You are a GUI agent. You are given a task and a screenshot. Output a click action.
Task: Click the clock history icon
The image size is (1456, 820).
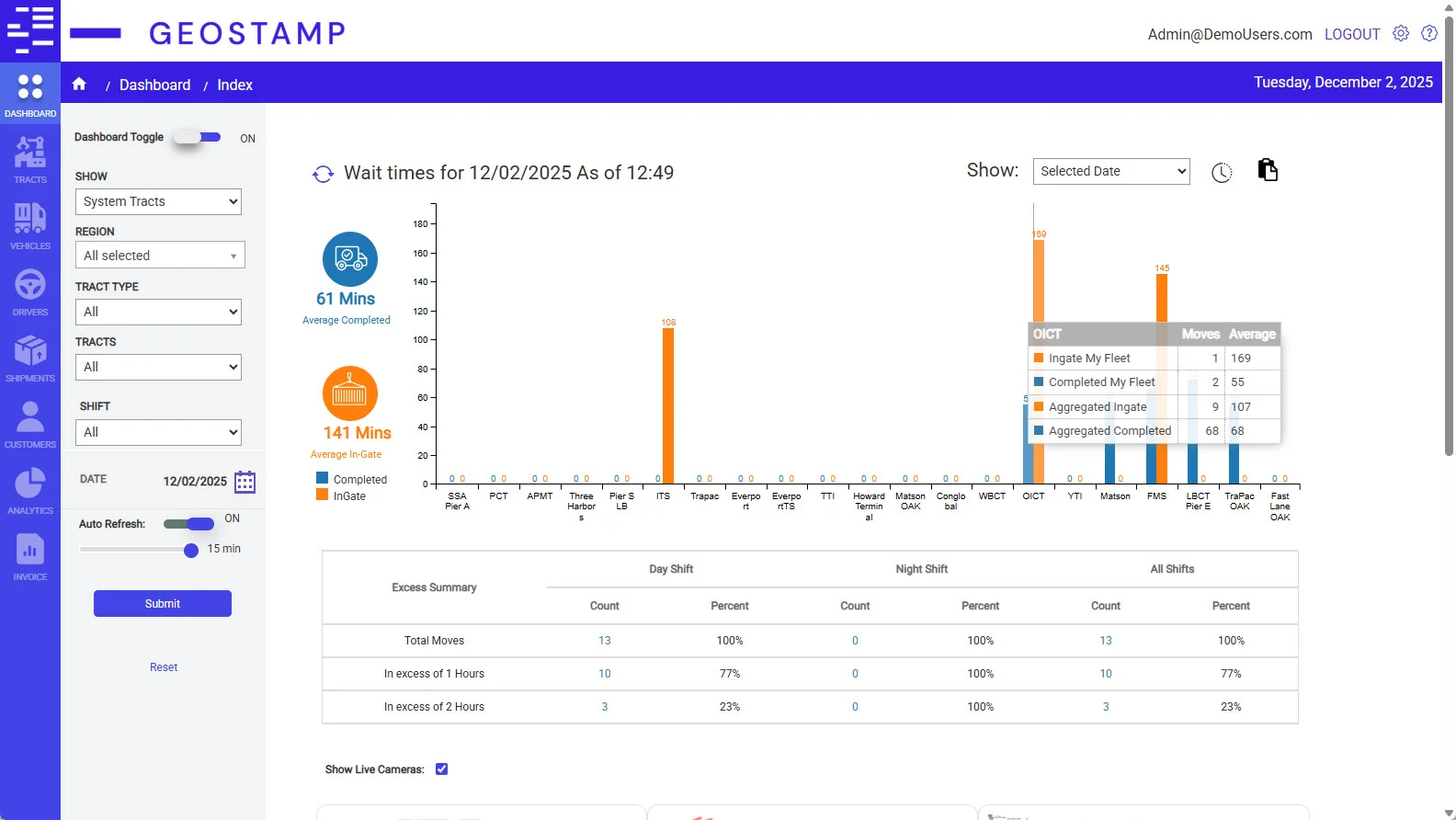pyautogui.click(x=1222, y=173)
